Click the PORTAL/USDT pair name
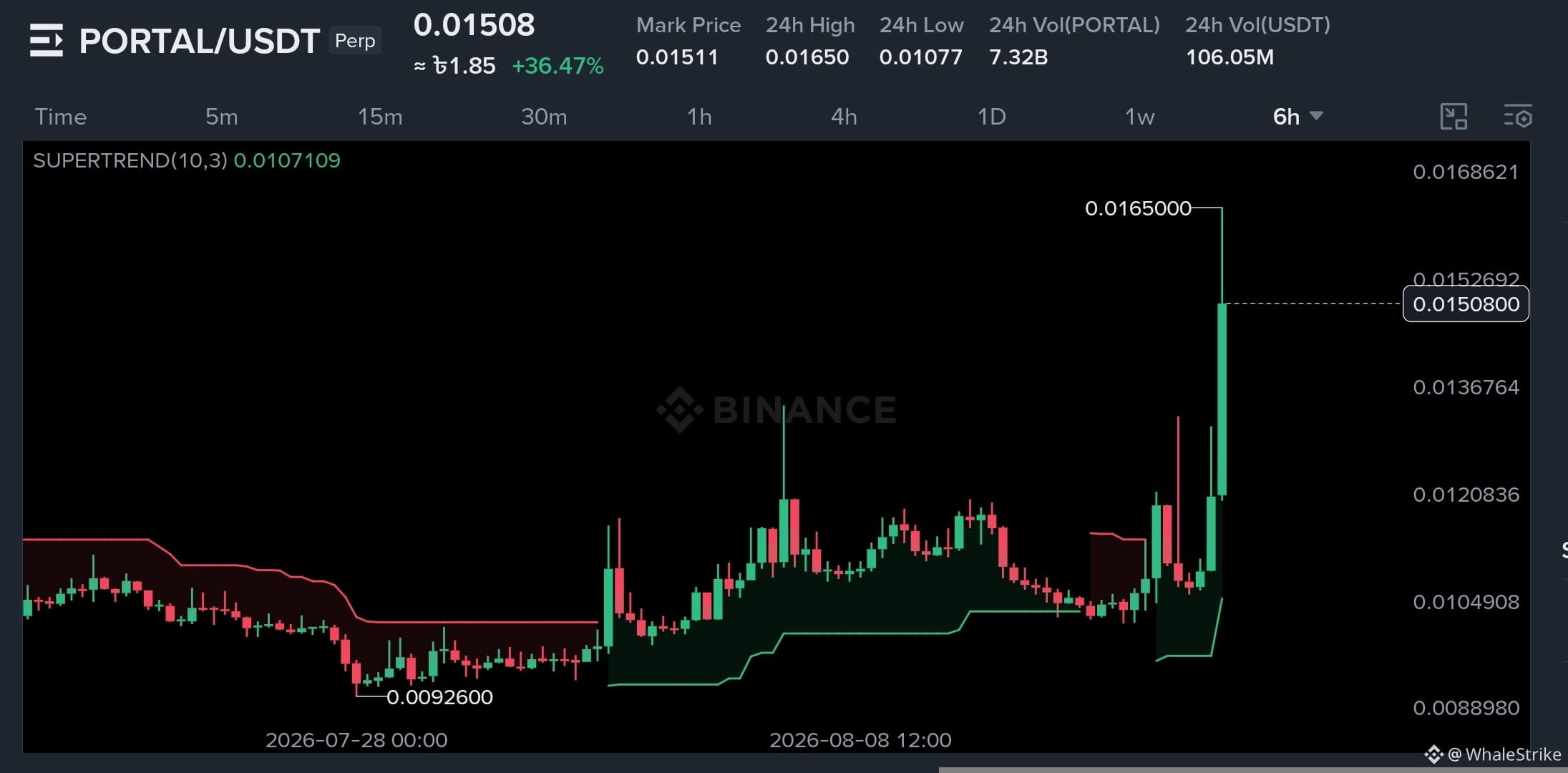The width and height of the screenshot is (1568, 773). 200,41
